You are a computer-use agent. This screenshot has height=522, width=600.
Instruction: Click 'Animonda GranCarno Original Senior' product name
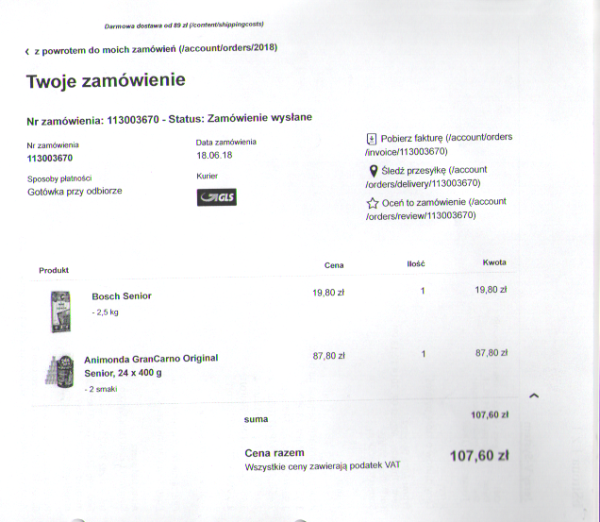coord(151,365)
